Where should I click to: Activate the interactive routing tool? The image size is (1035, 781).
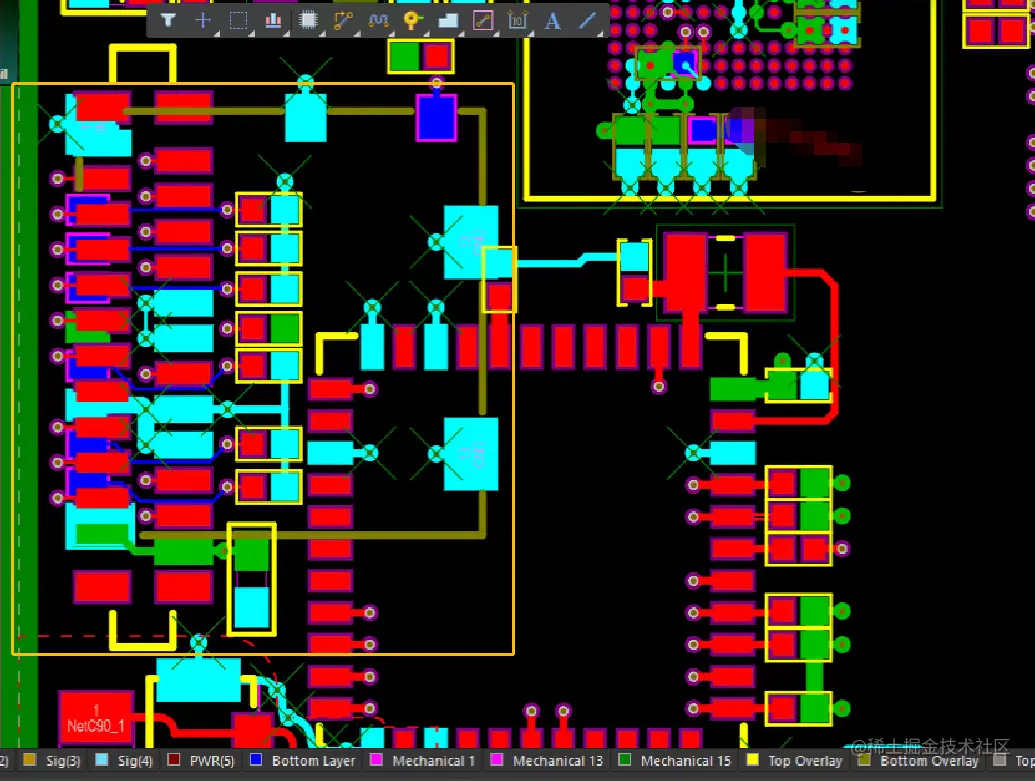[343, 20]
